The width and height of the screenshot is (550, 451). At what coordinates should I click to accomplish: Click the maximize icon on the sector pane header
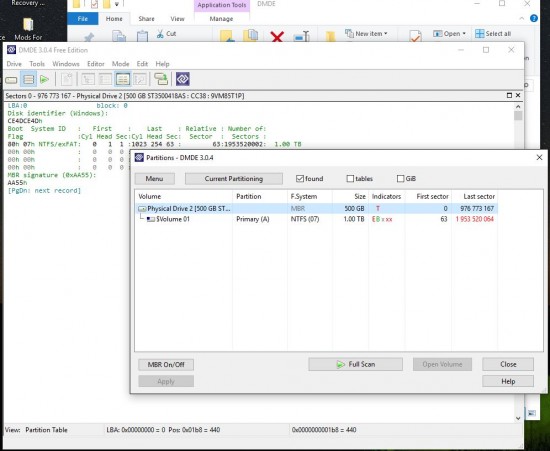[509, 95]
